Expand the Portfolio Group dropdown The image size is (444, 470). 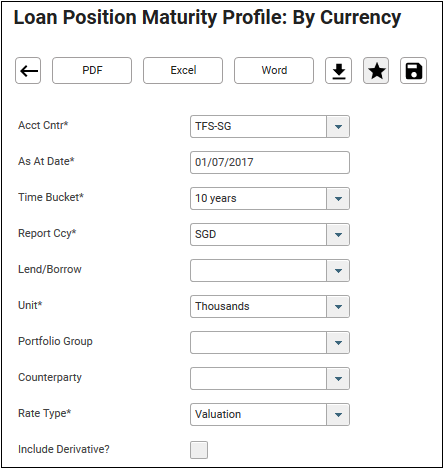[338, 343]
